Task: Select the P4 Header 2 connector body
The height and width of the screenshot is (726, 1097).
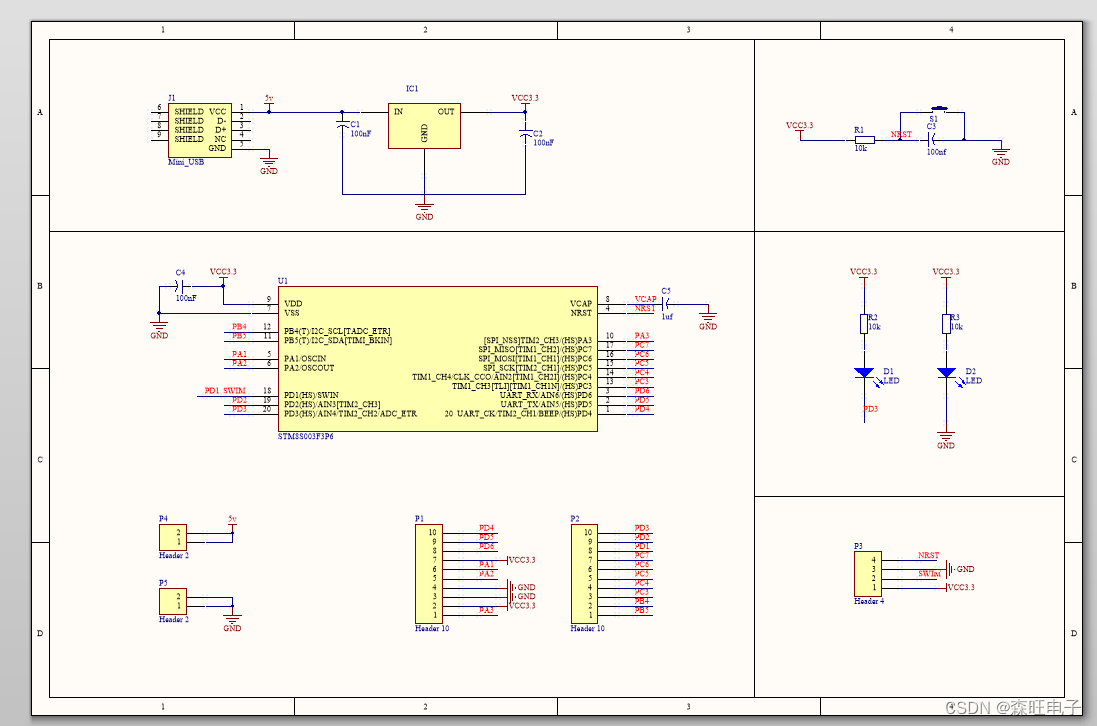Action: tap(173, 537)
